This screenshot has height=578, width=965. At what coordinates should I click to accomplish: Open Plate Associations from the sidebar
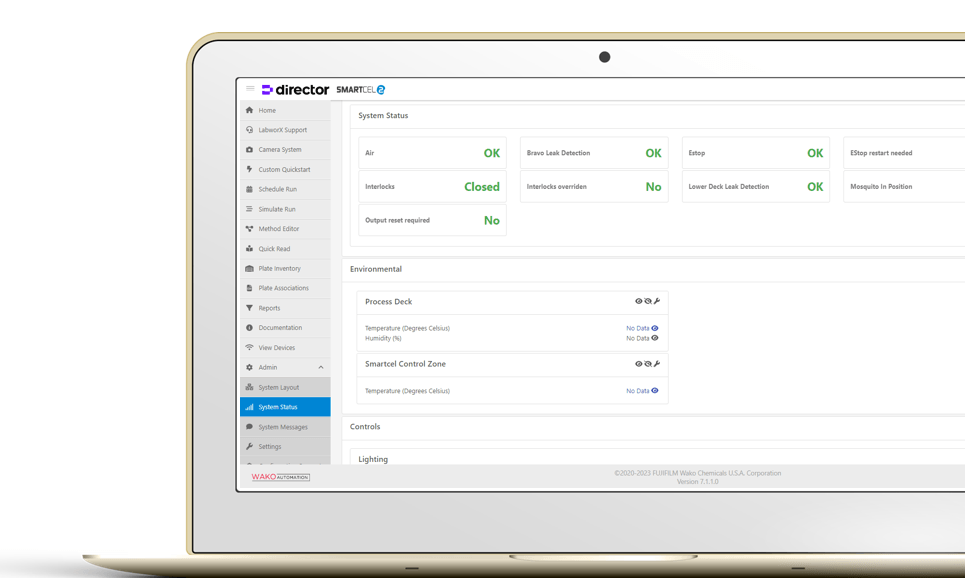[x=285, y=288]
